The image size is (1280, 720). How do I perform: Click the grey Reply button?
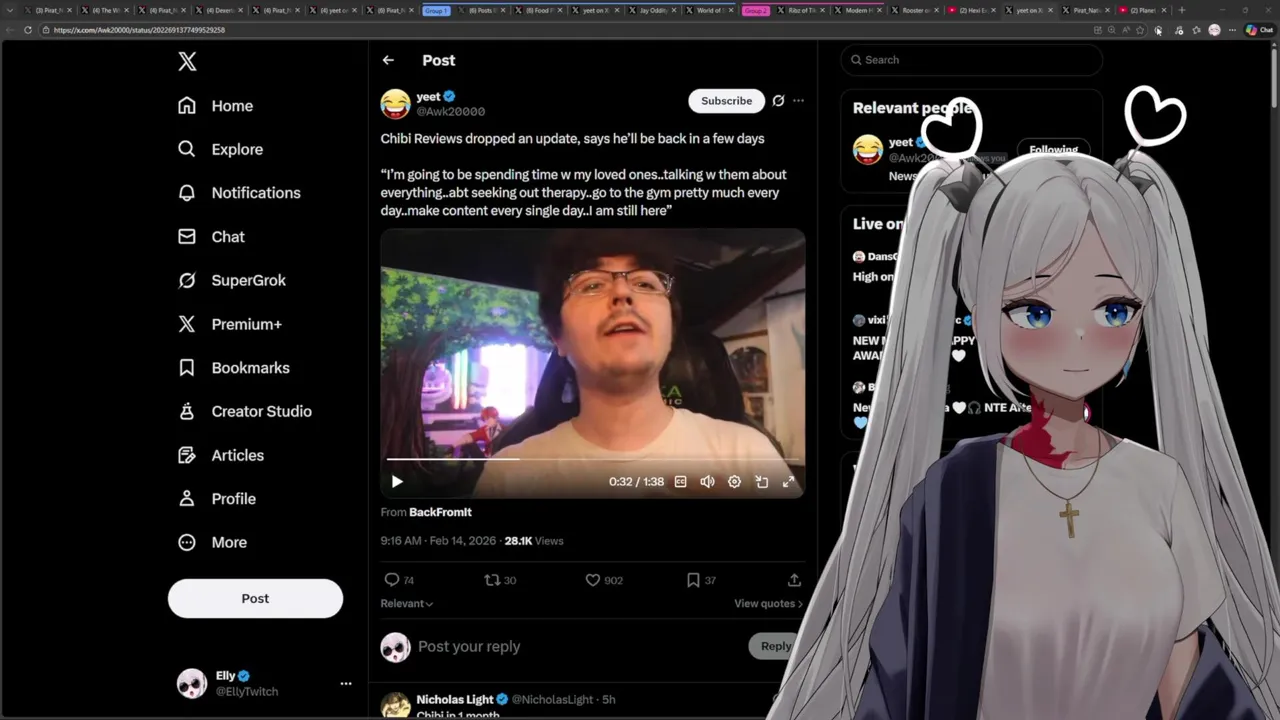776,646
